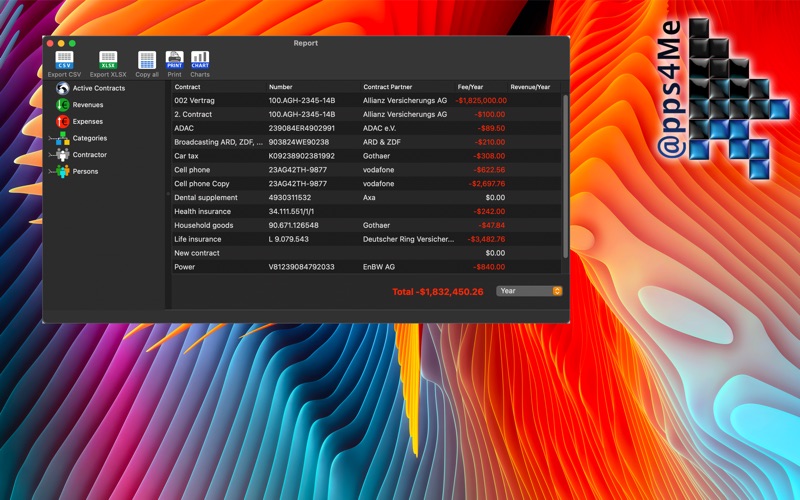
Task: Select the New contract row
Action: pos(366,253)
